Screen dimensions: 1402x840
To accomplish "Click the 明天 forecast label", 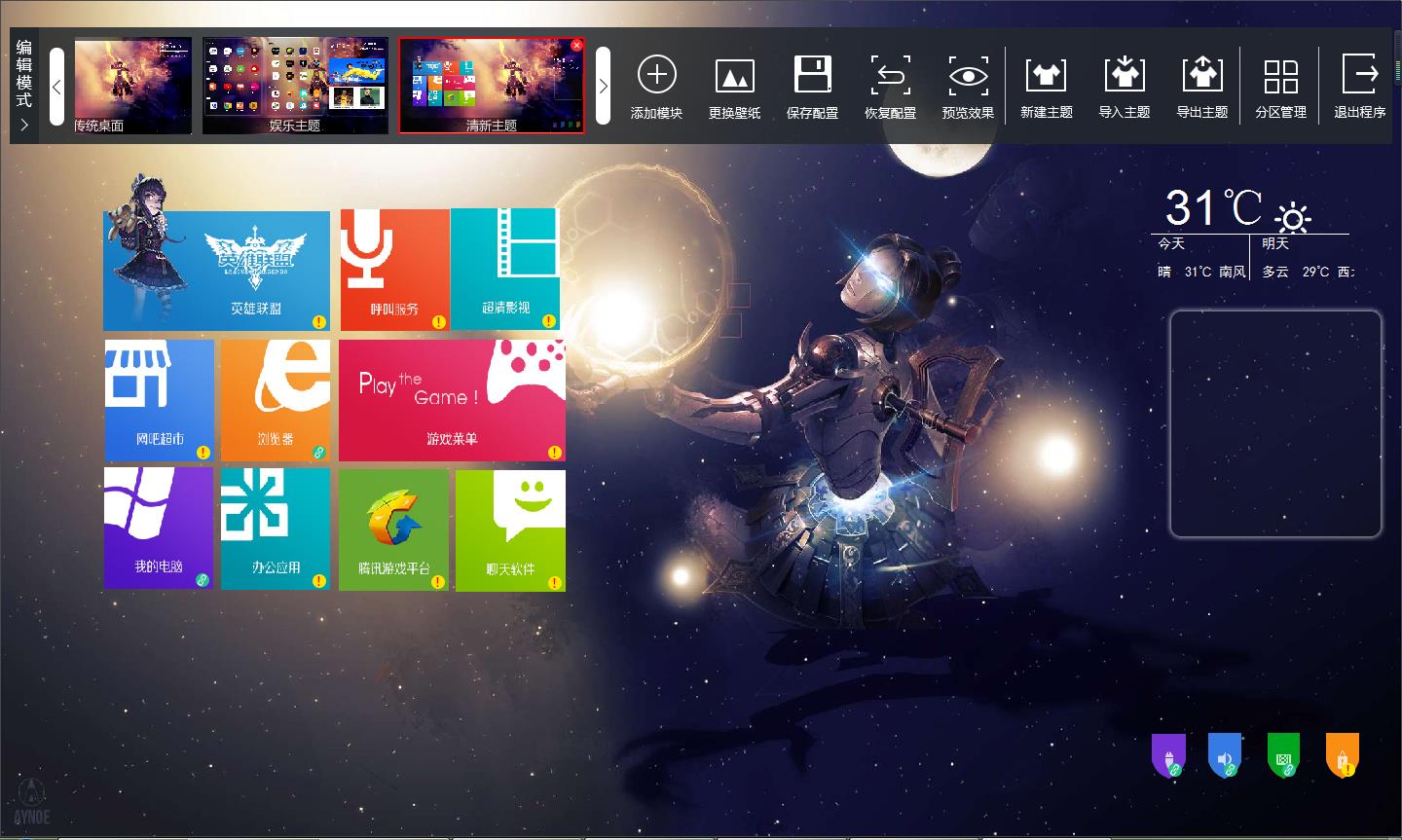I will (1275, 243).
